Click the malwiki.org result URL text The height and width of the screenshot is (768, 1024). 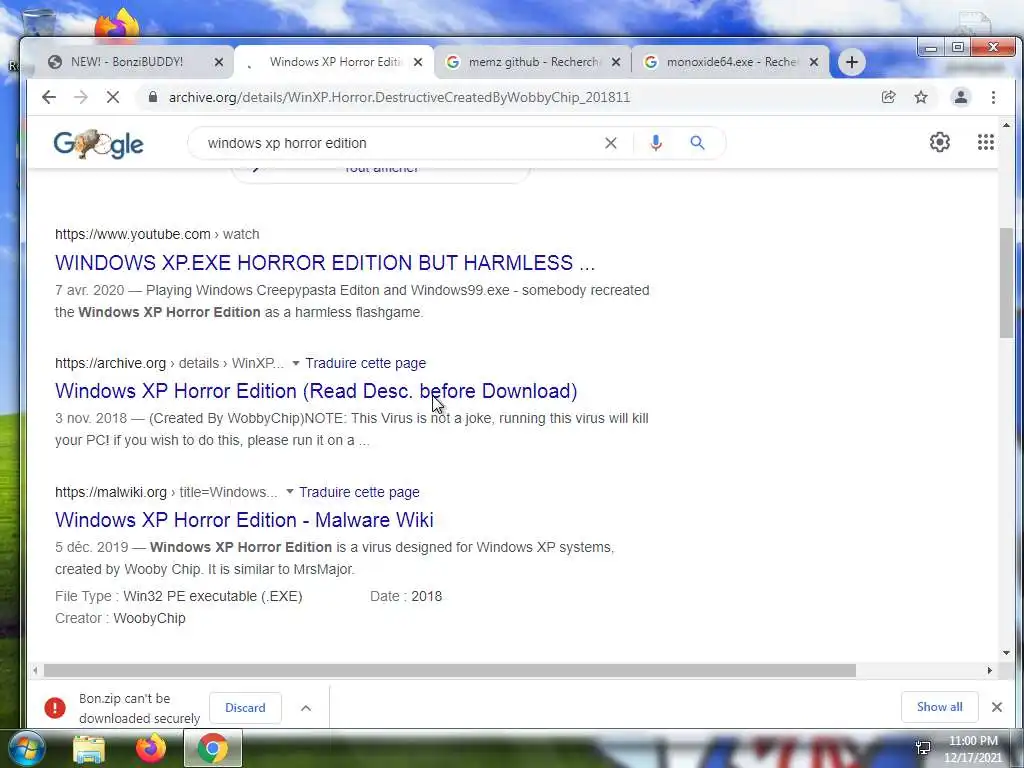166,492
